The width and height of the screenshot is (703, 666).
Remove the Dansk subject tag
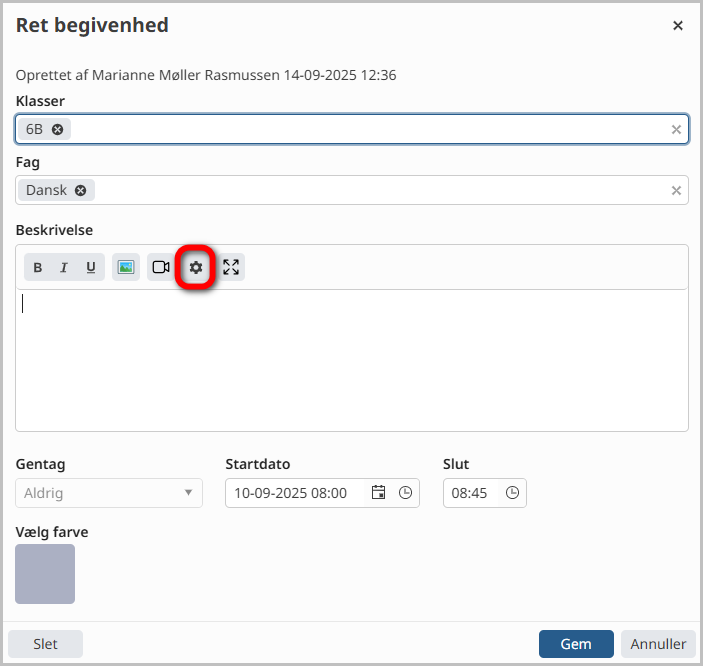(81, 191)
